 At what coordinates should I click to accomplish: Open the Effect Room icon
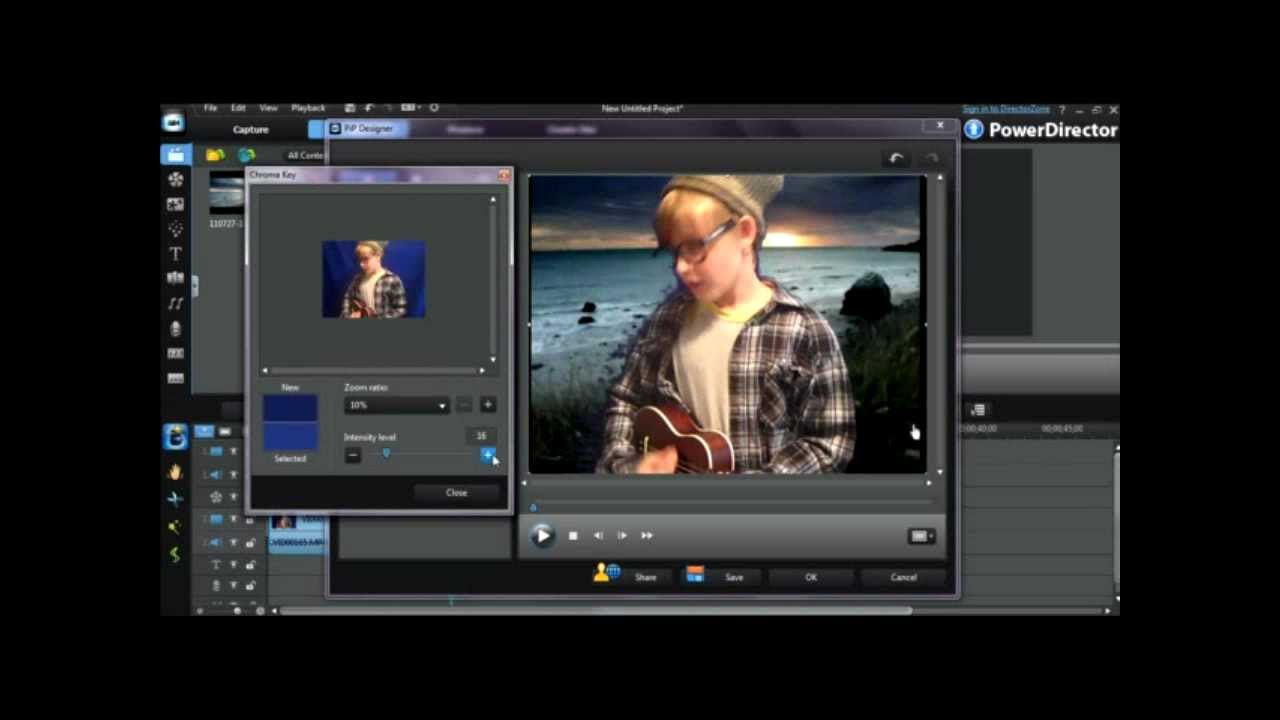point(176,180)
